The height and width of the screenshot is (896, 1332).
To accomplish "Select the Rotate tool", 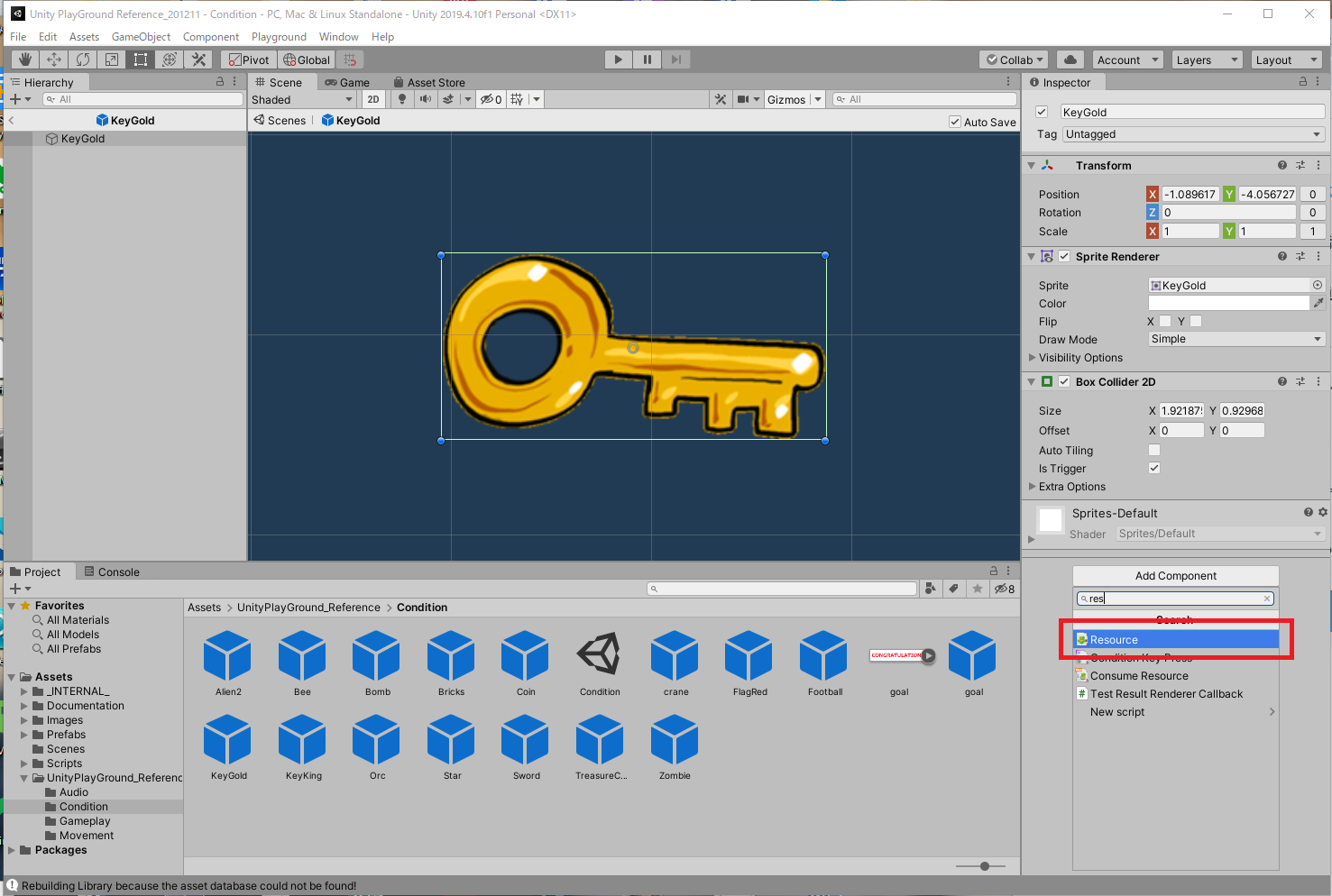I will [83, 59].
